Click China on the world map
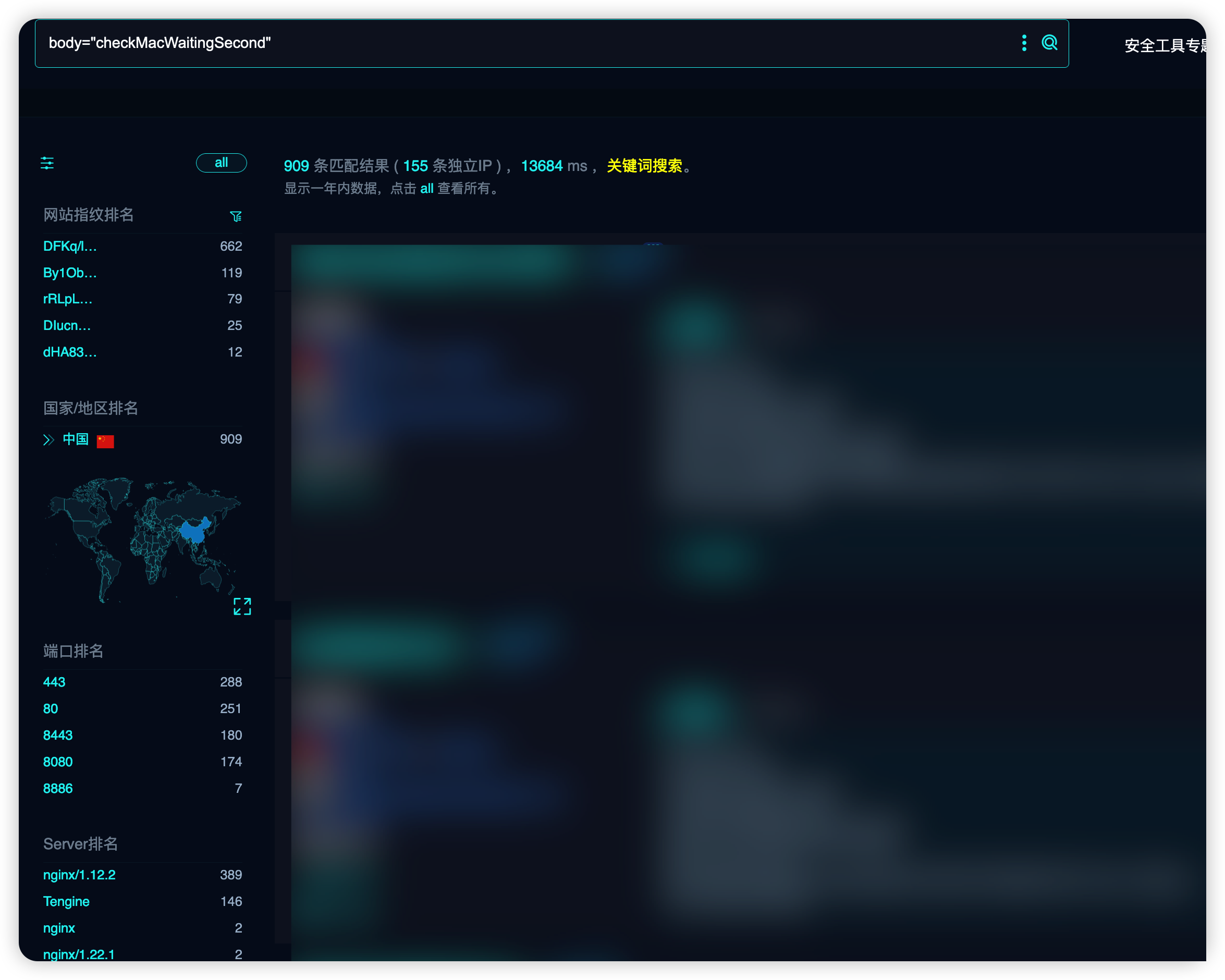The image size is (1225, 980). pos(193,532)
